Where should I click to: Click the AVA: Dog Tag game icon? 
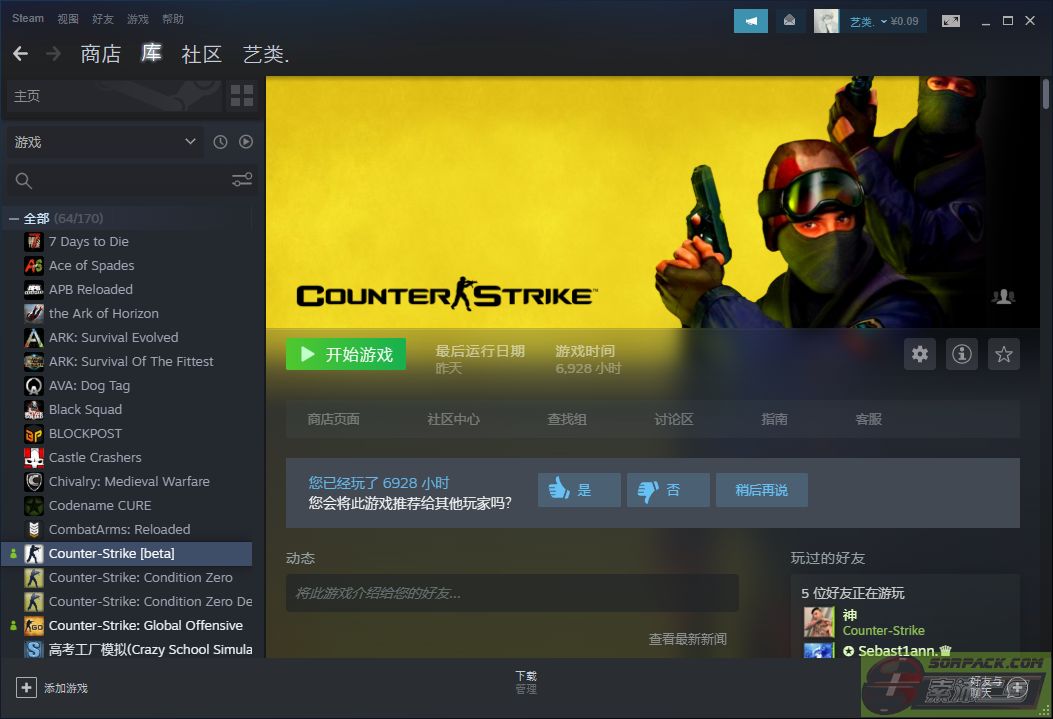coord(34,385)
